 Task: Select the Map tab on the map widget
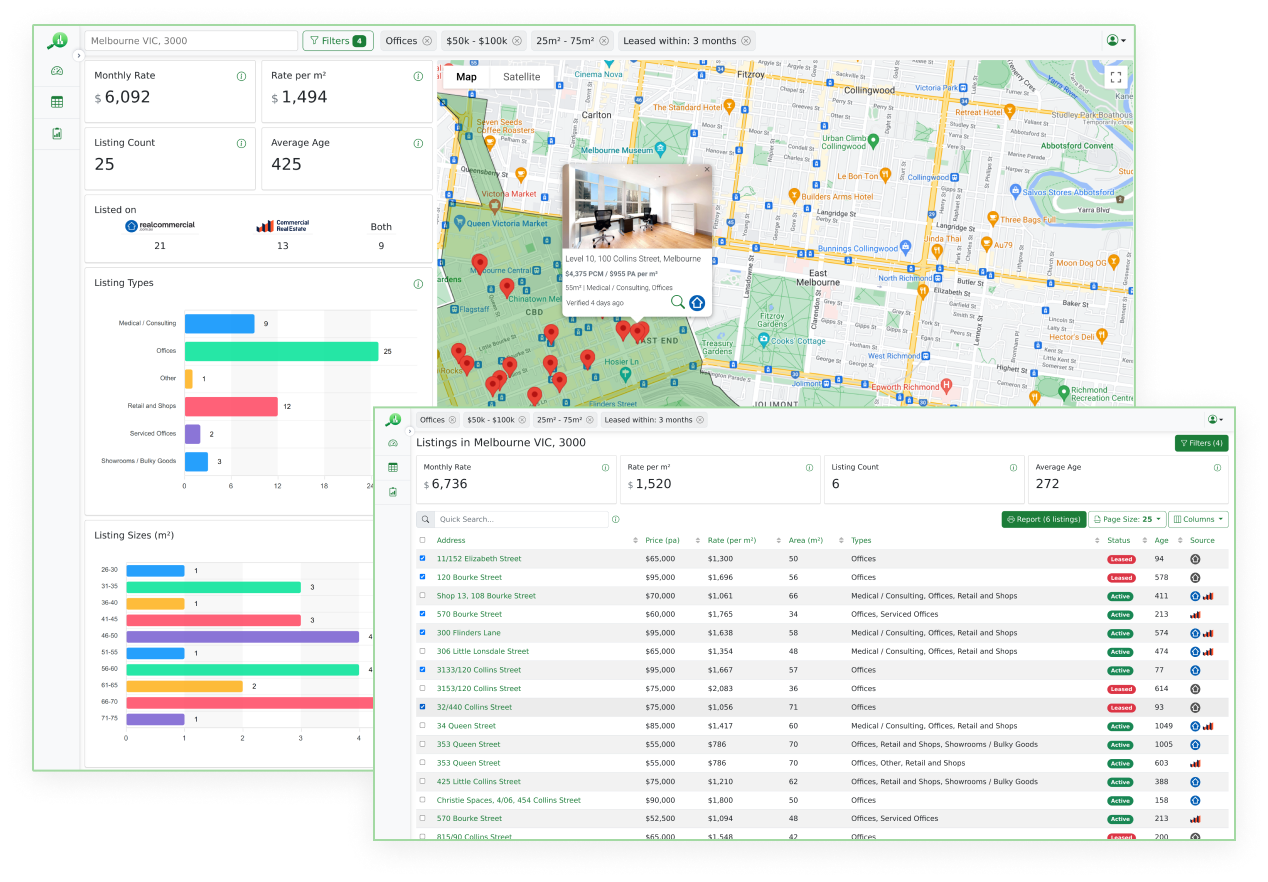(x=466, y=76)
